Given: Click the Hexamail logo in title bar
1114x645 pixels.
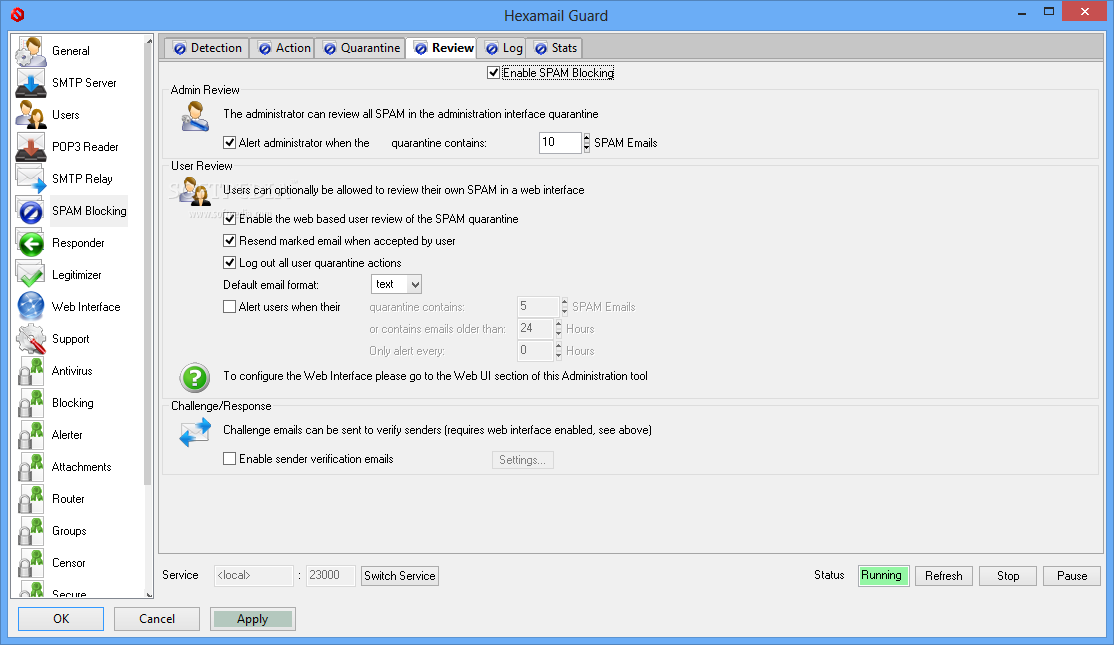Looking at the screenshot, I should (x=18, y=14).
